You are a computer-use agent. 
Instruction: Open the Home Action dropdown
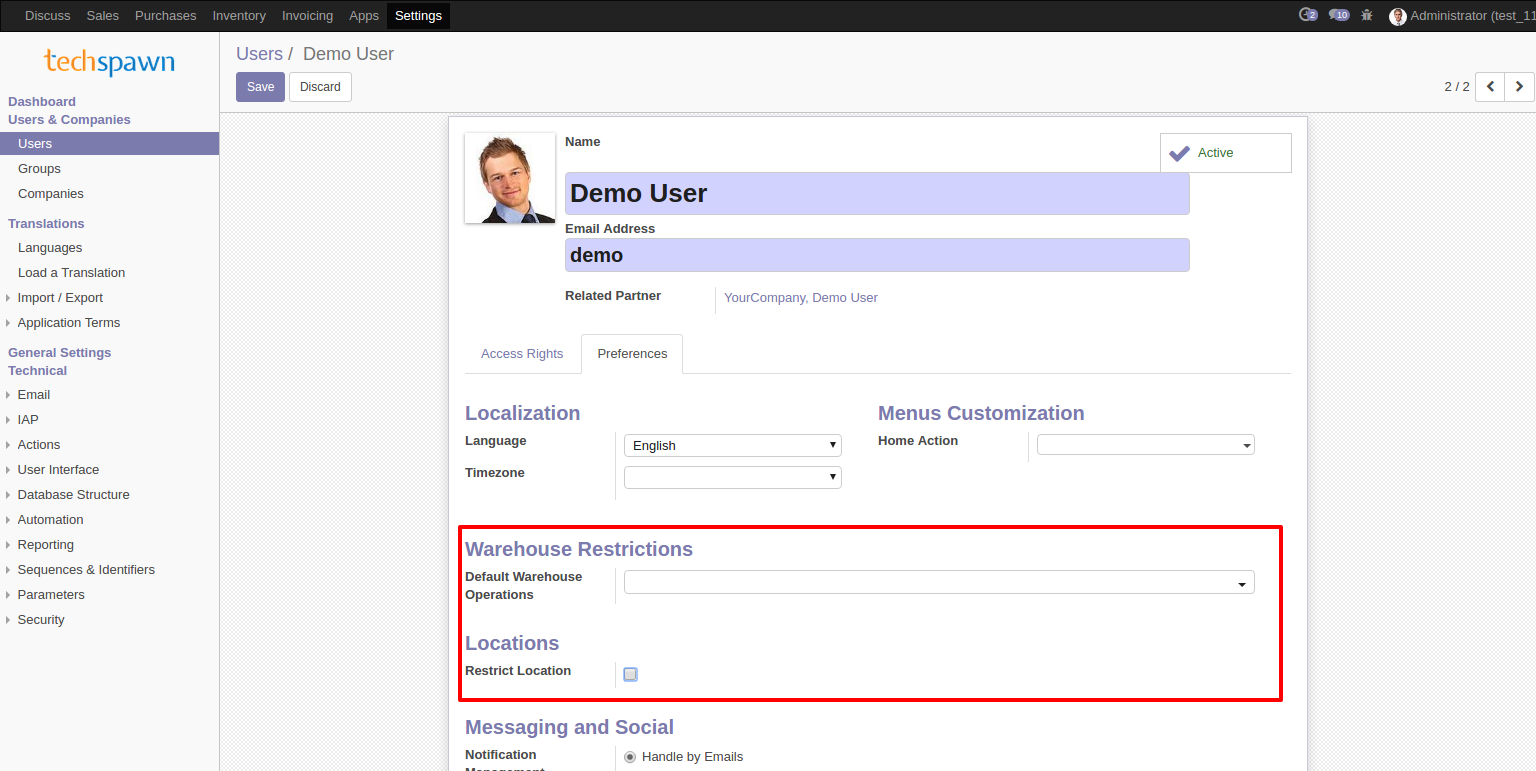(1145, 446)
